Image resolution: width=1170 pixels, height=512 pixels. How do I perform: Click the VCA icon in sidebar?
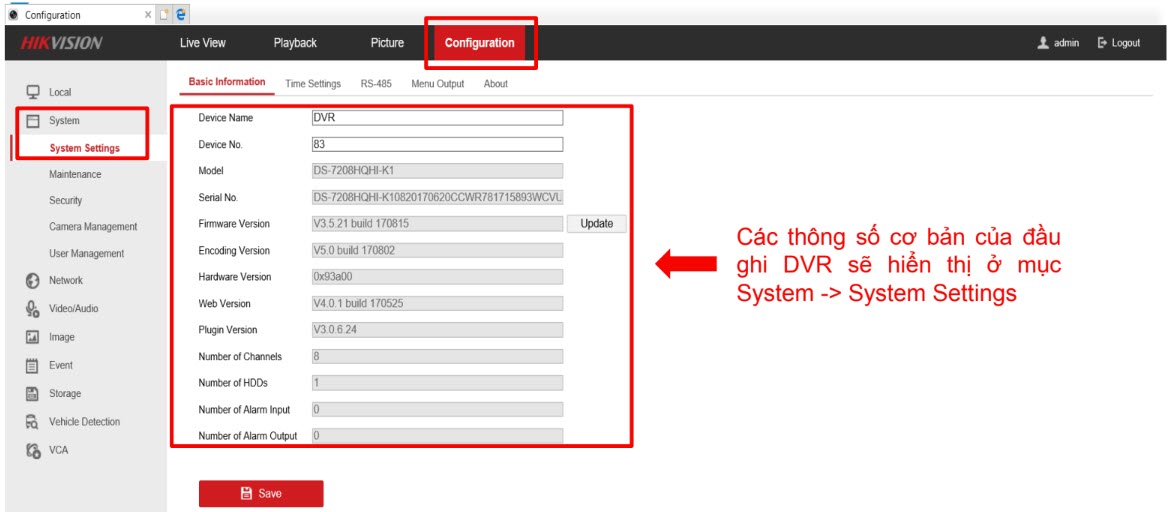click(32, 450)
